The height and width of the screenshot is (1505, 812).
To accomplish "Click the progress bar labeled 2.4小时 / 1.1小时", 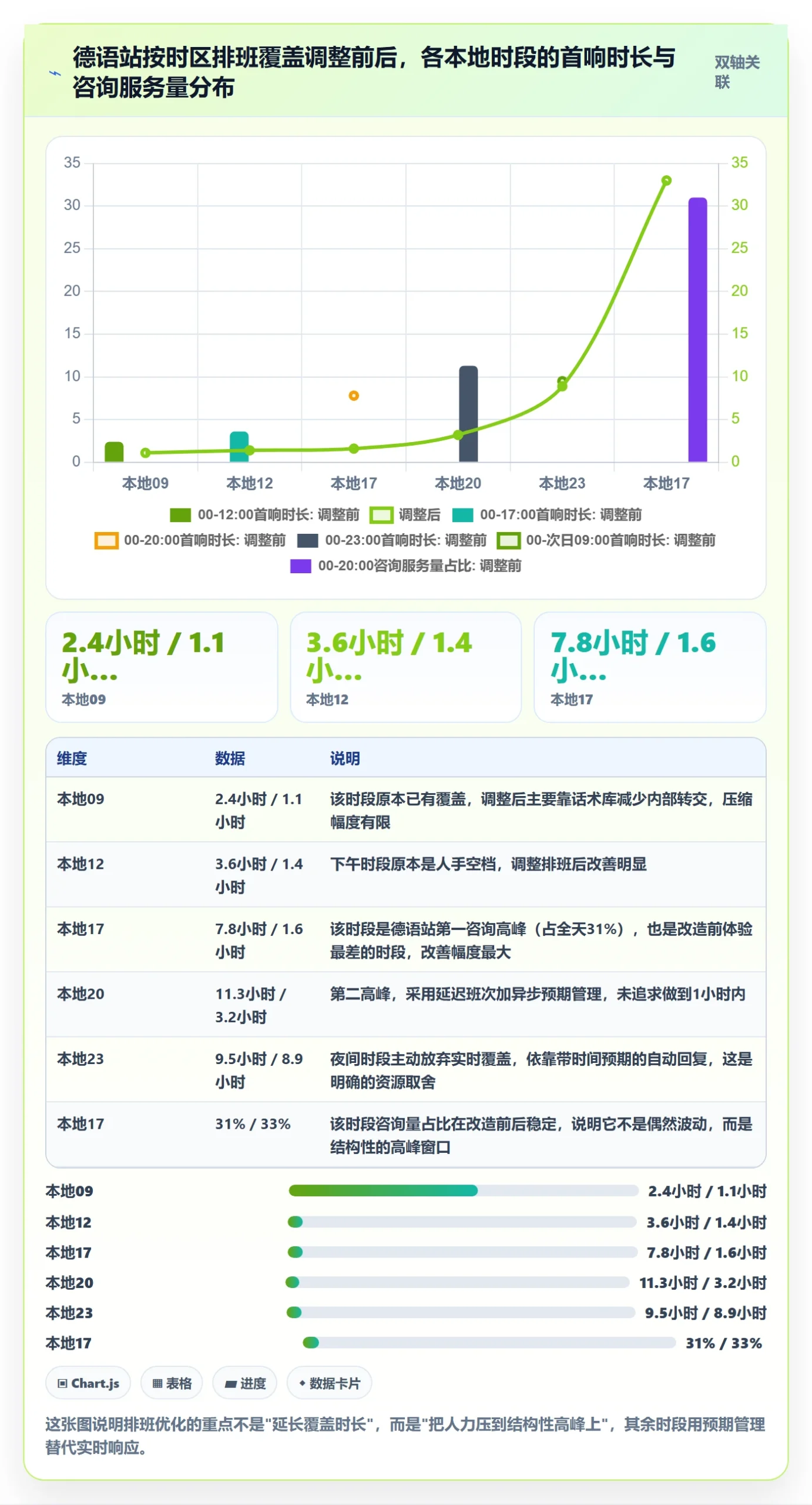I will tap(464, 1190).
